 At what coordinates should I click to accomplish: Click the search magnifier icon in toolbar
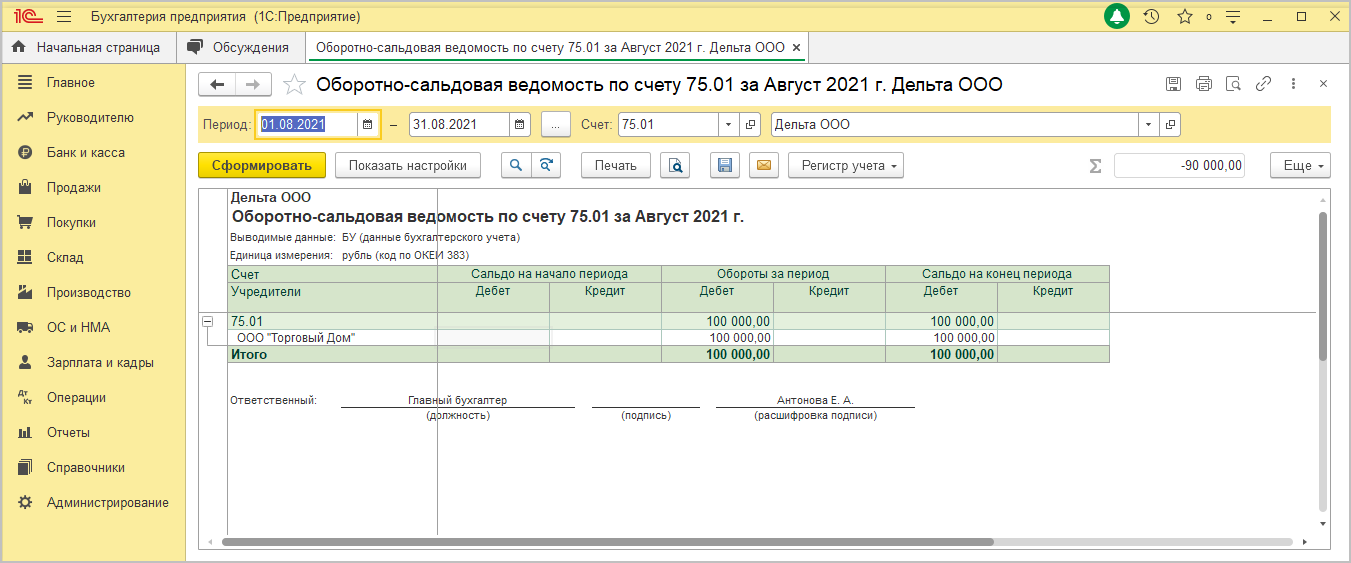coord(516,165)
